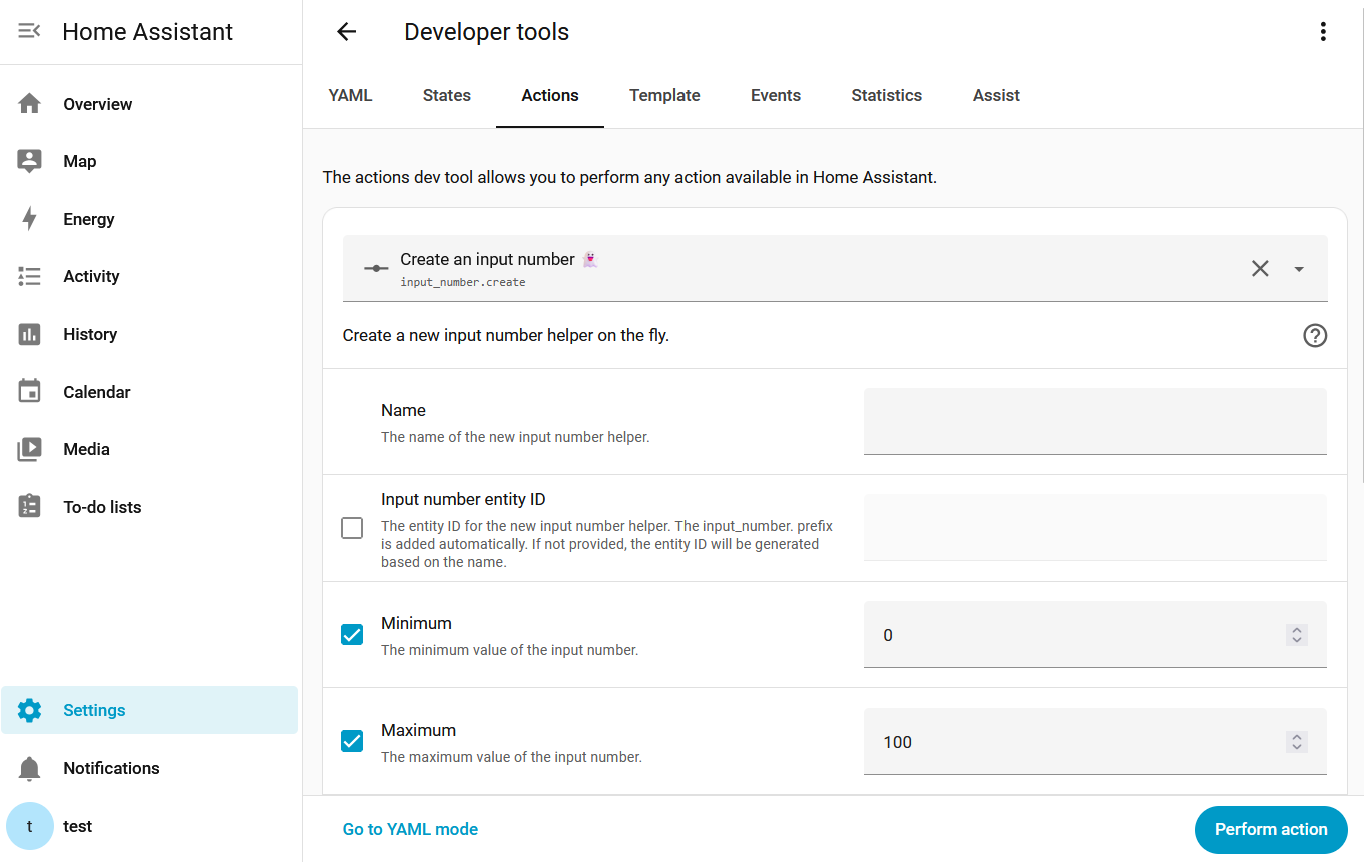View History chart icon

(x=29, y=334)
